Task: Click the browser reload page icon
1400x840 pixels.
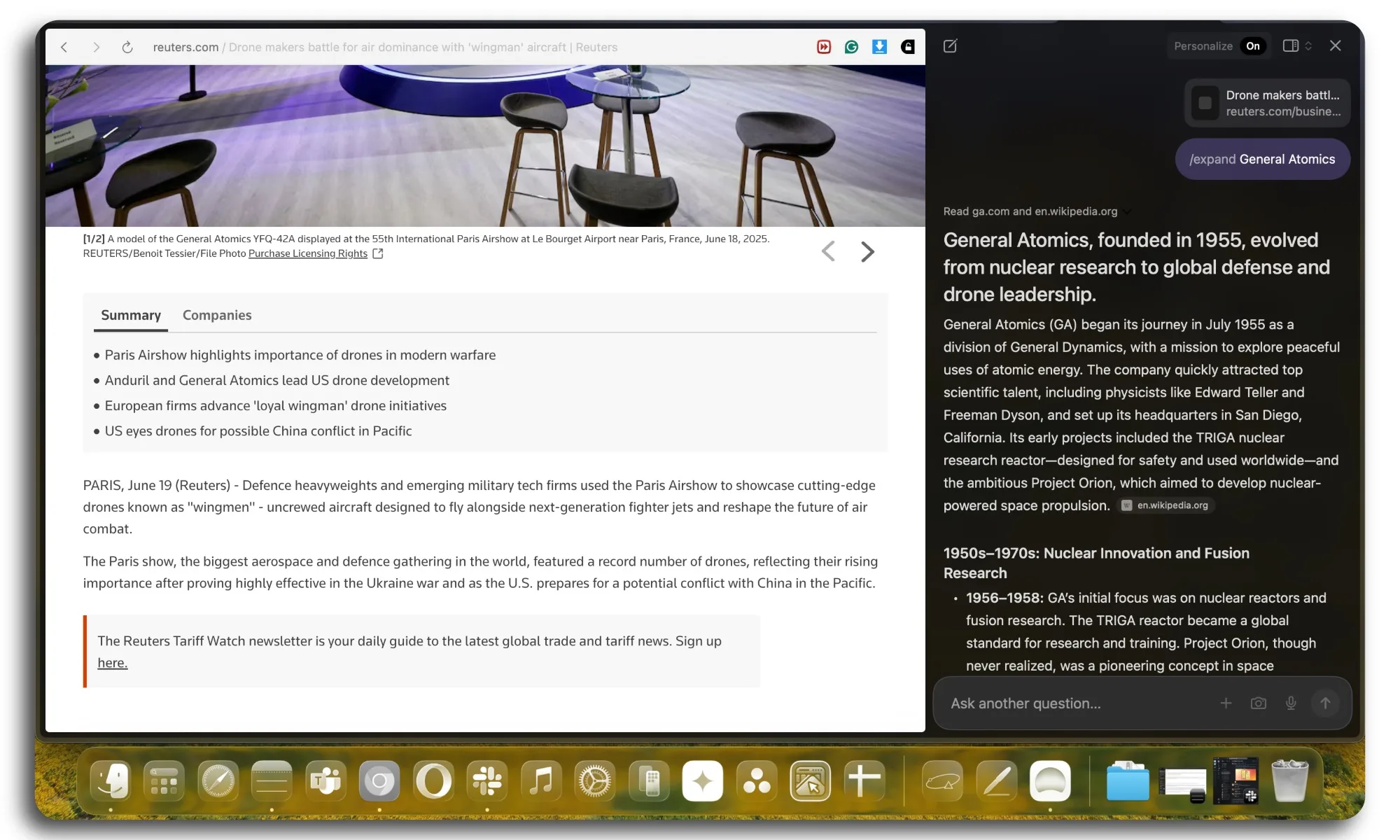Action: pyautogui.click(x=127, y=47)
